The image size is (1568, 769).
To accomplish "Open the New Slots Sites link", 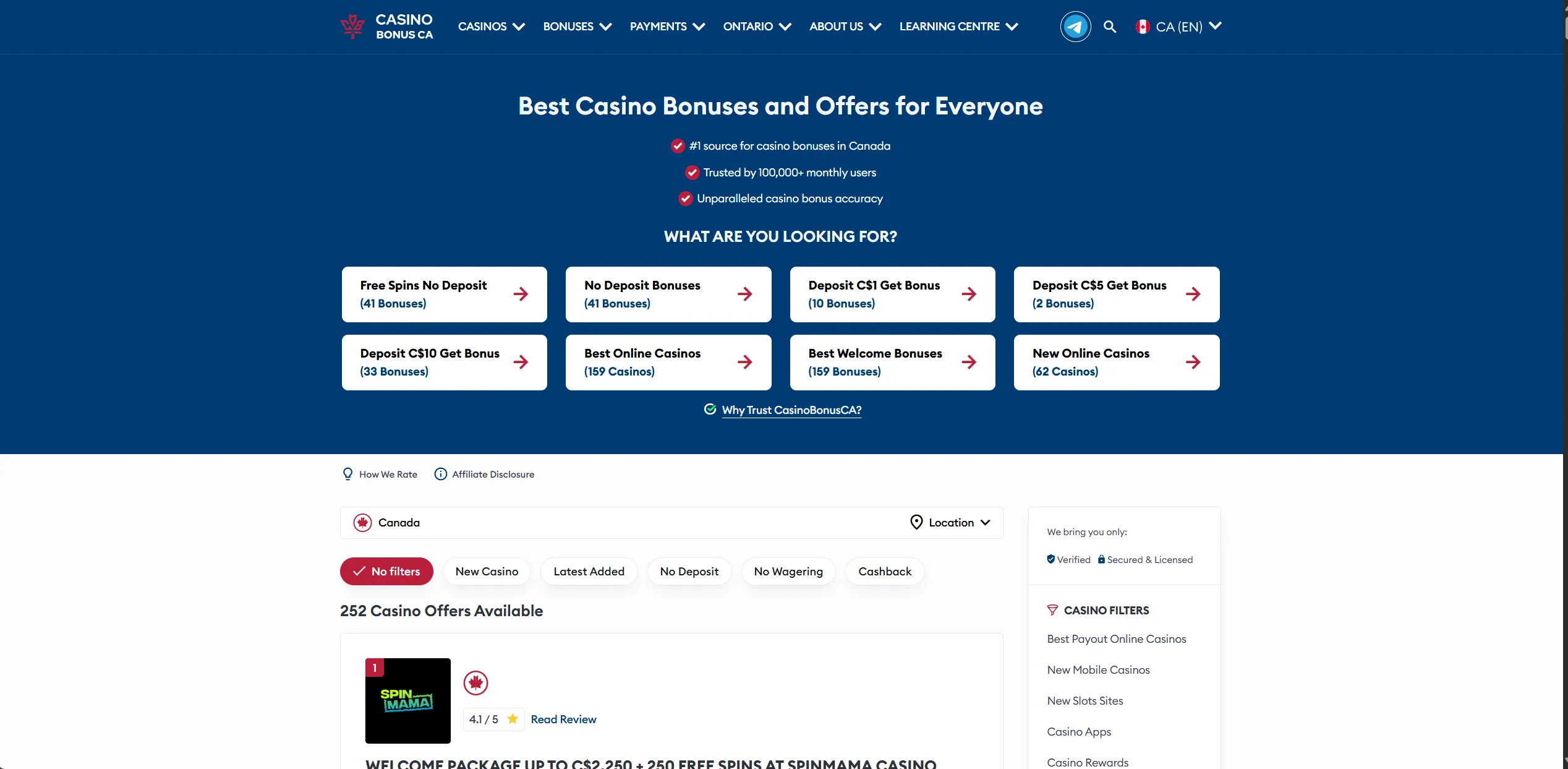I will coord(1085,701).
